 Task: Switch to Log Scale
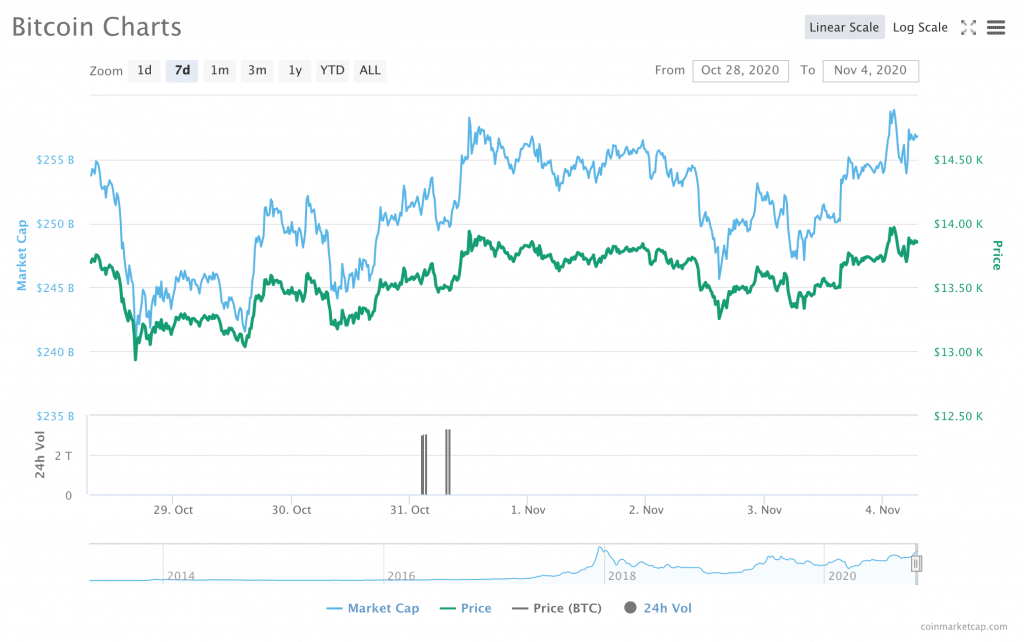tap(920, 28)
